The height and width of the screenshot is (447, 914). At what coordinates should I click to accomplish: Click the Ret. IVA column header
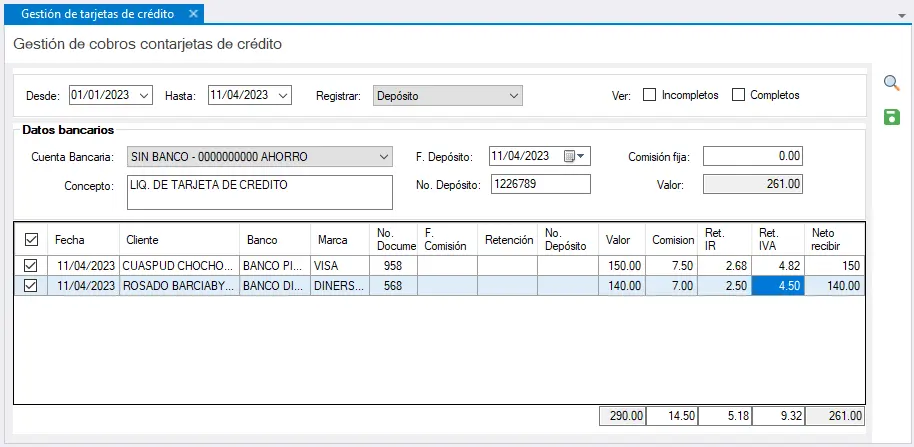point(778,240)
